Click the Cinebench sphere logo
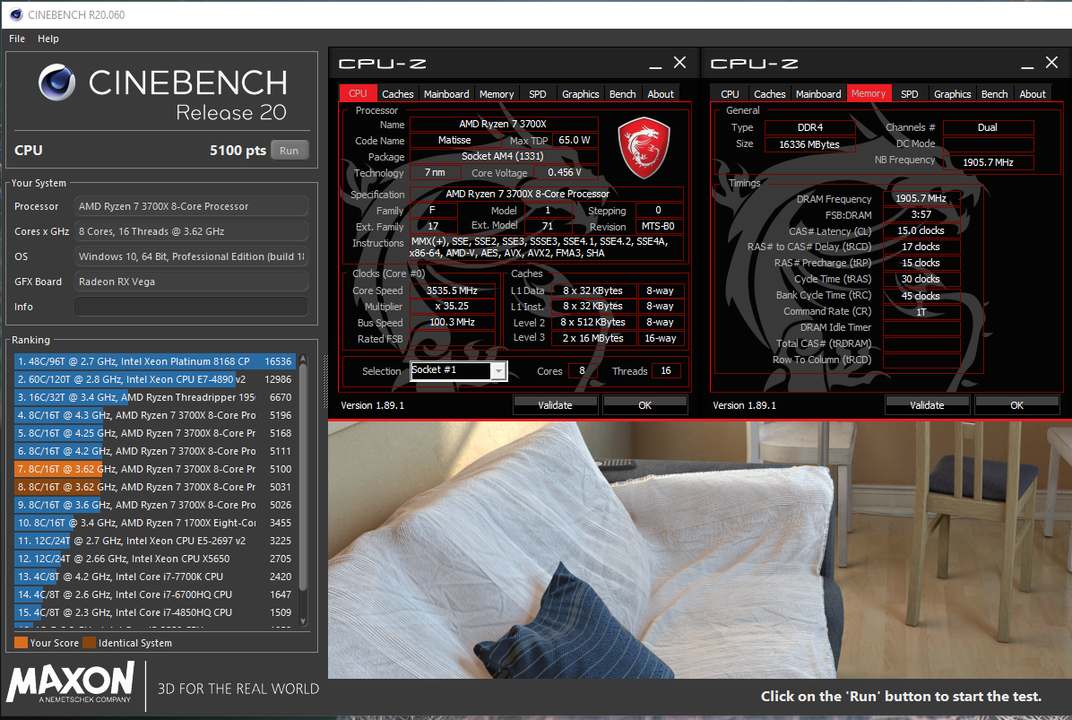Image resolution: width=1072 pixels, height=720 pixels. coord(57,82)
